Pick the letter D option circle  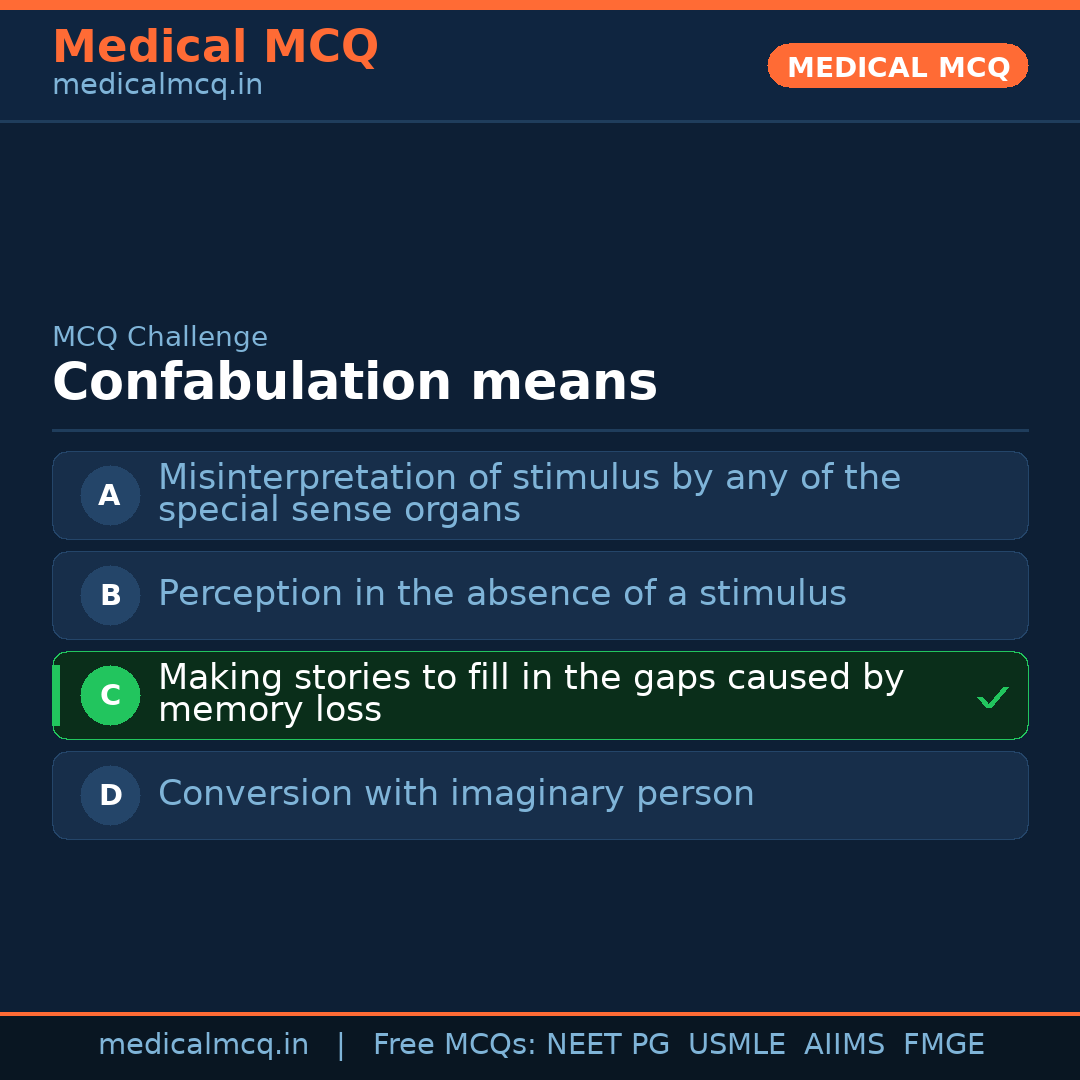click(110, 795)
